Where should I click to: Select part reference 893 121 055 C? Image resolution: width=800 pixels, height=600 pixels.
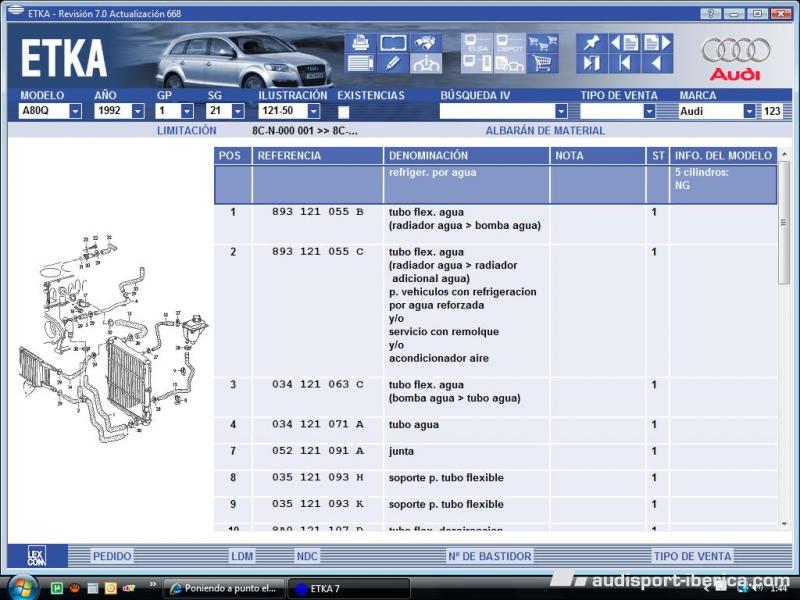(317, 252)
